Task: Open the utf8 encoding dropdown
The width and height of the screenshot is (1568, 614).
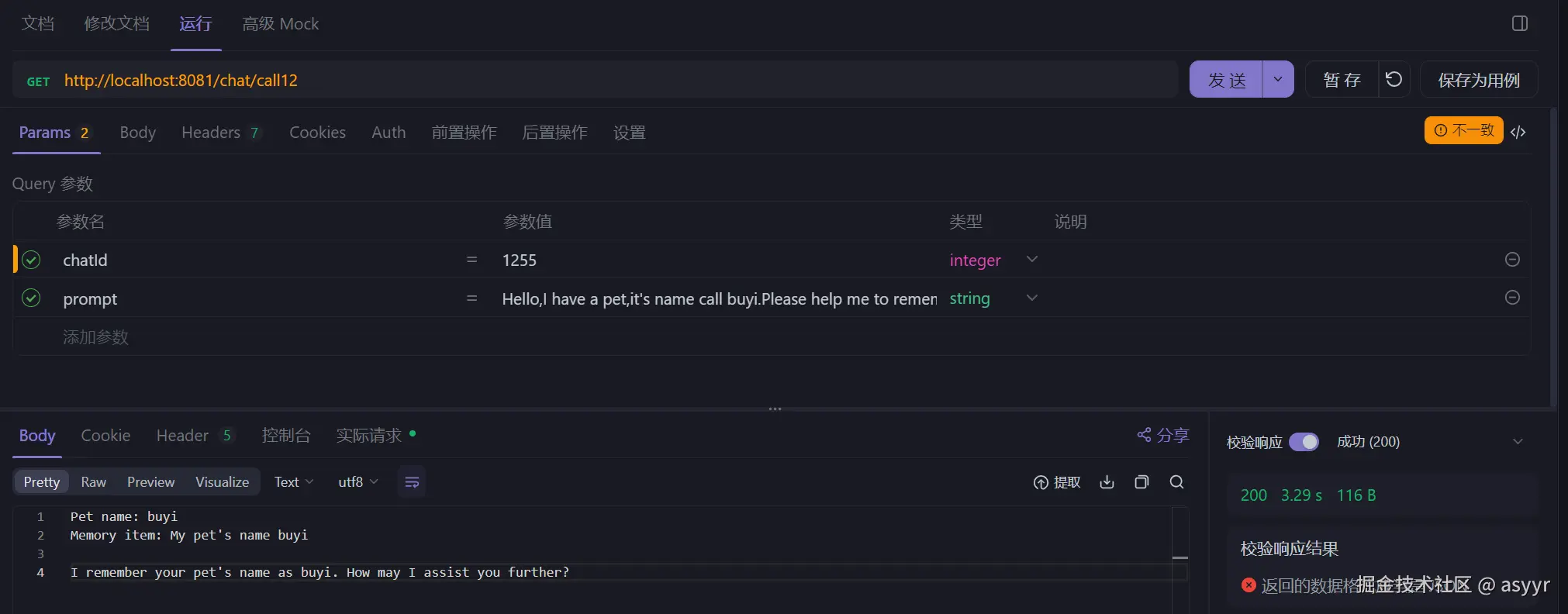Action: pos(357,482)
